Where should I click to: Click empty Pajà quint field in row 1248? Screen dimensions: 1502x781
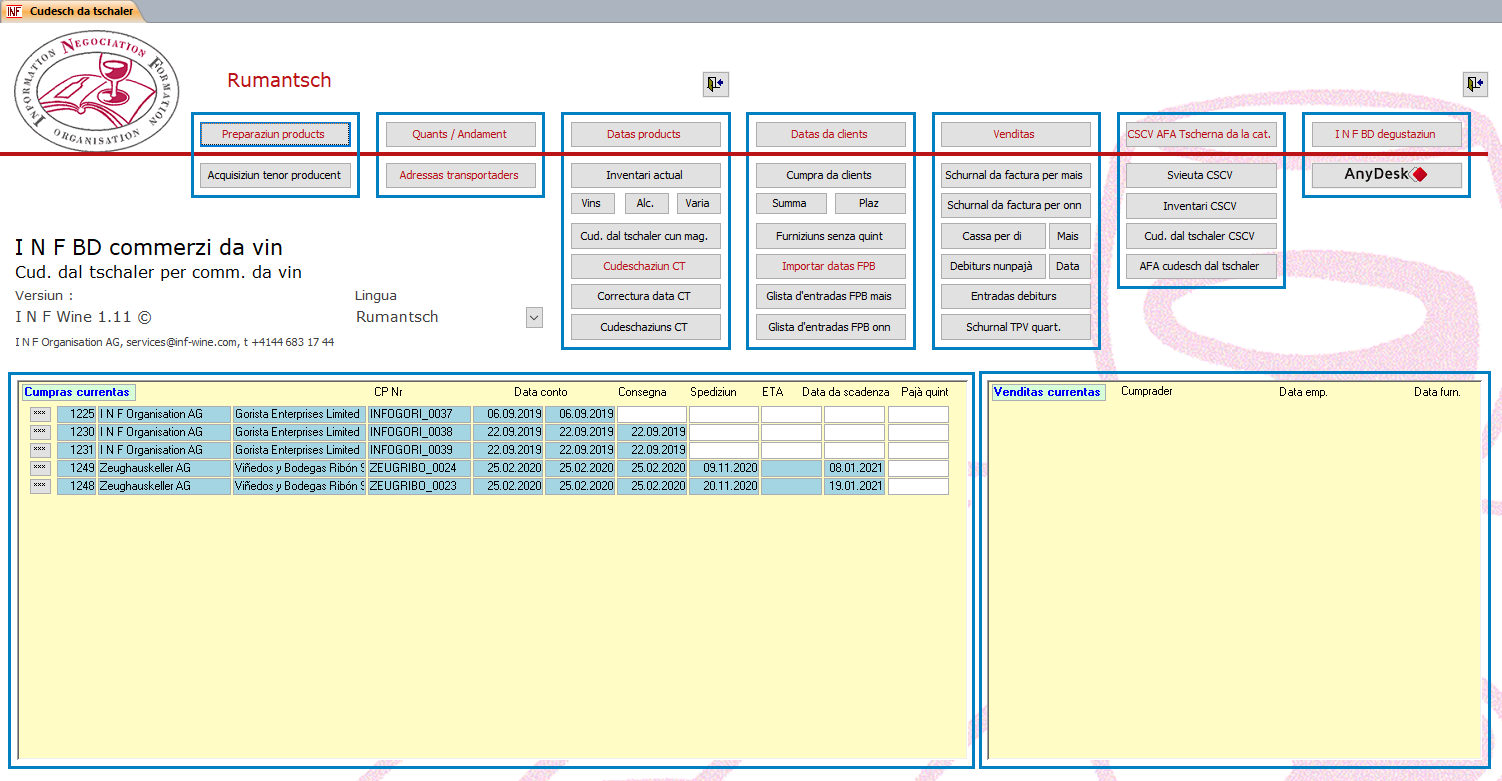point(918,486)
